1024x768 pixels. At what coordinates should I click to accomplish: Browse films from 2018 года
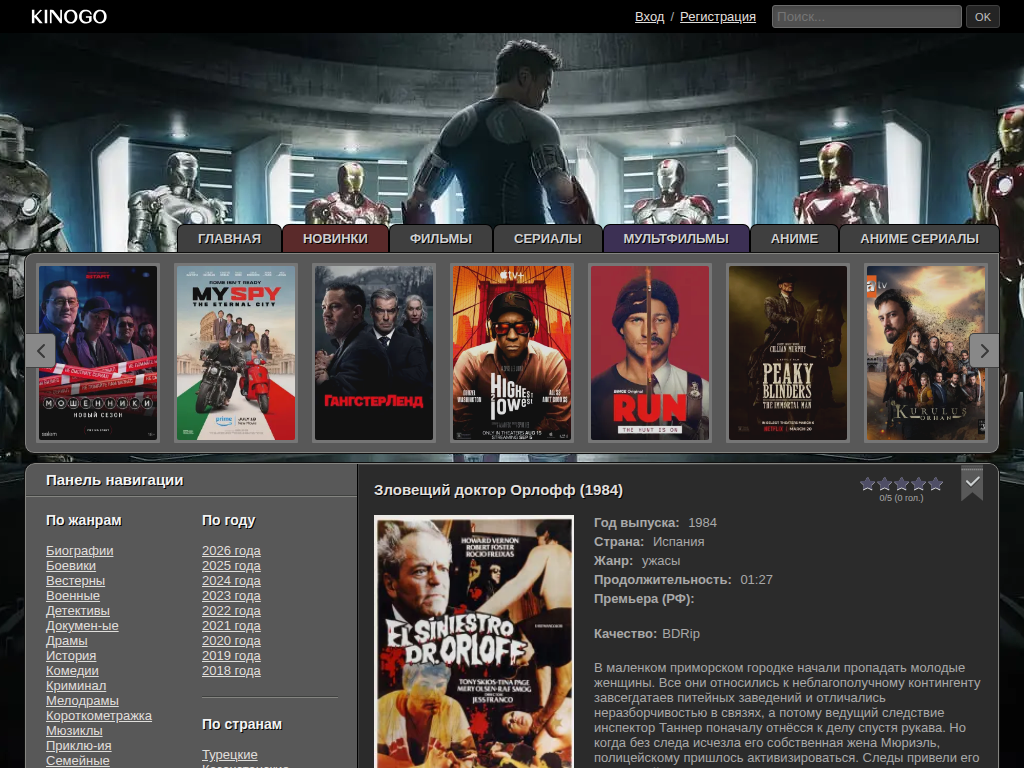(x=231, y=671)
